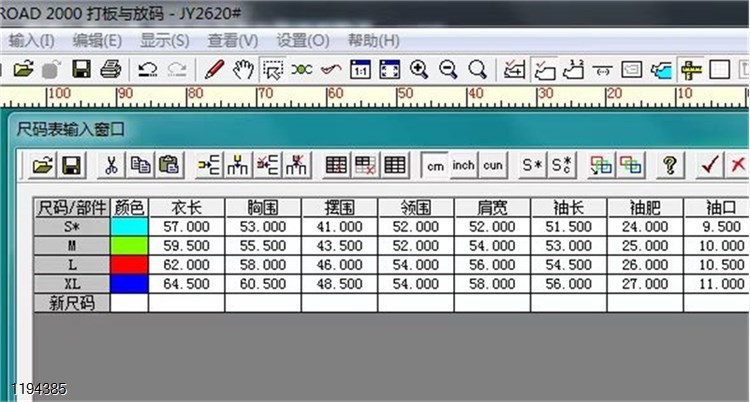Click the scissors cut icon in size table
The width and height of the screenshot is (750, 402).
click(x=112, y=165)
